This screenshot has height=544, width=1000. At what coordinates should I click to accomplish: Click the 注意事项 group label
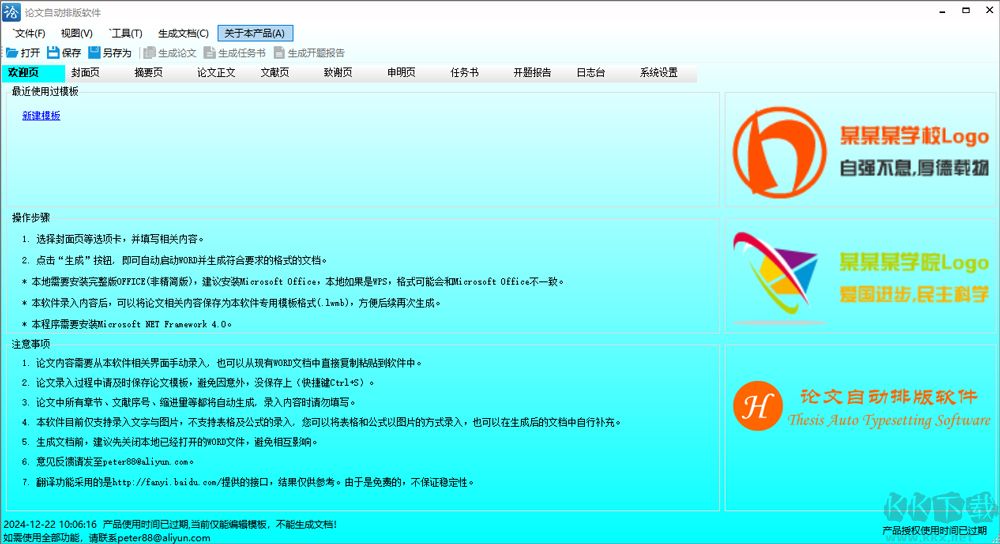31,344
